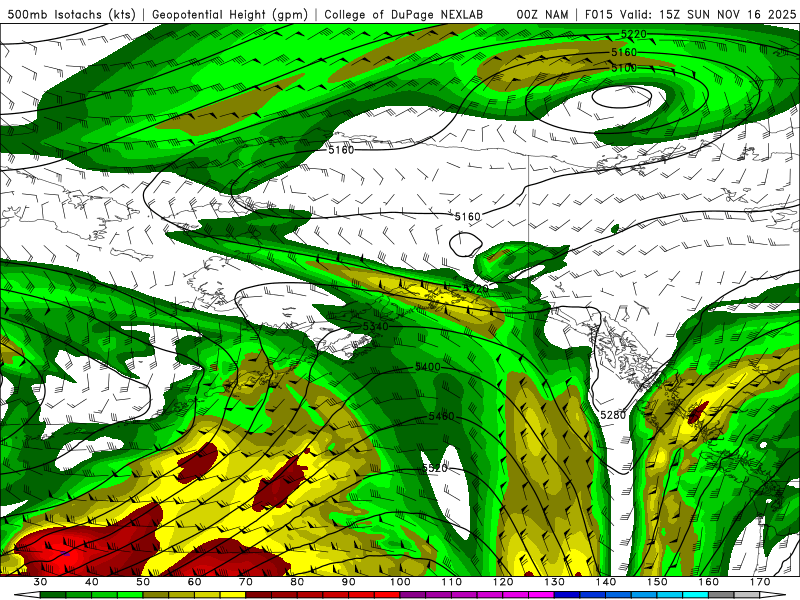Image resolution: width=800 pixels, height=600 pixels.
Task: Click the 5400 height contour label
Action: [x=428, y=367]
